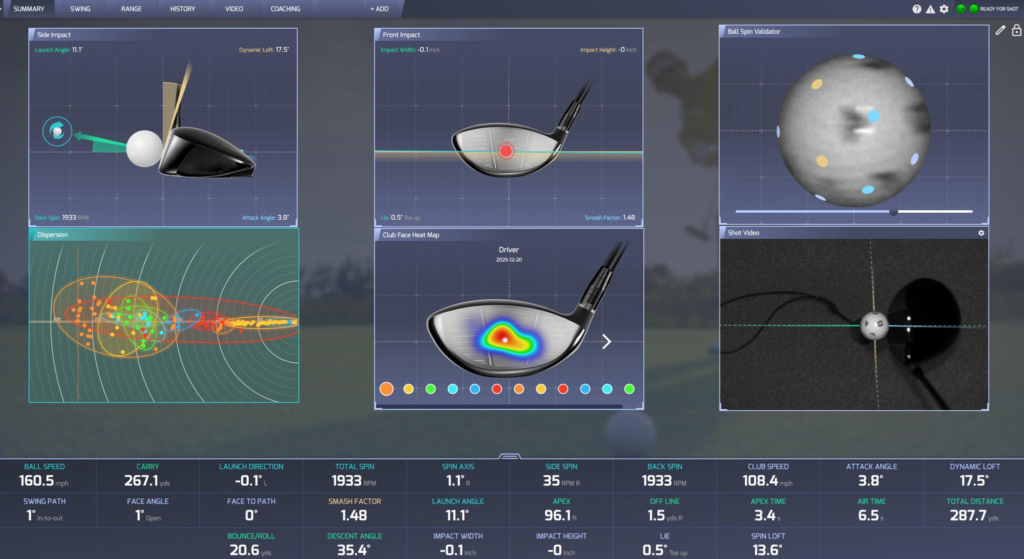Open the HISTORY tab

[182, 8]
